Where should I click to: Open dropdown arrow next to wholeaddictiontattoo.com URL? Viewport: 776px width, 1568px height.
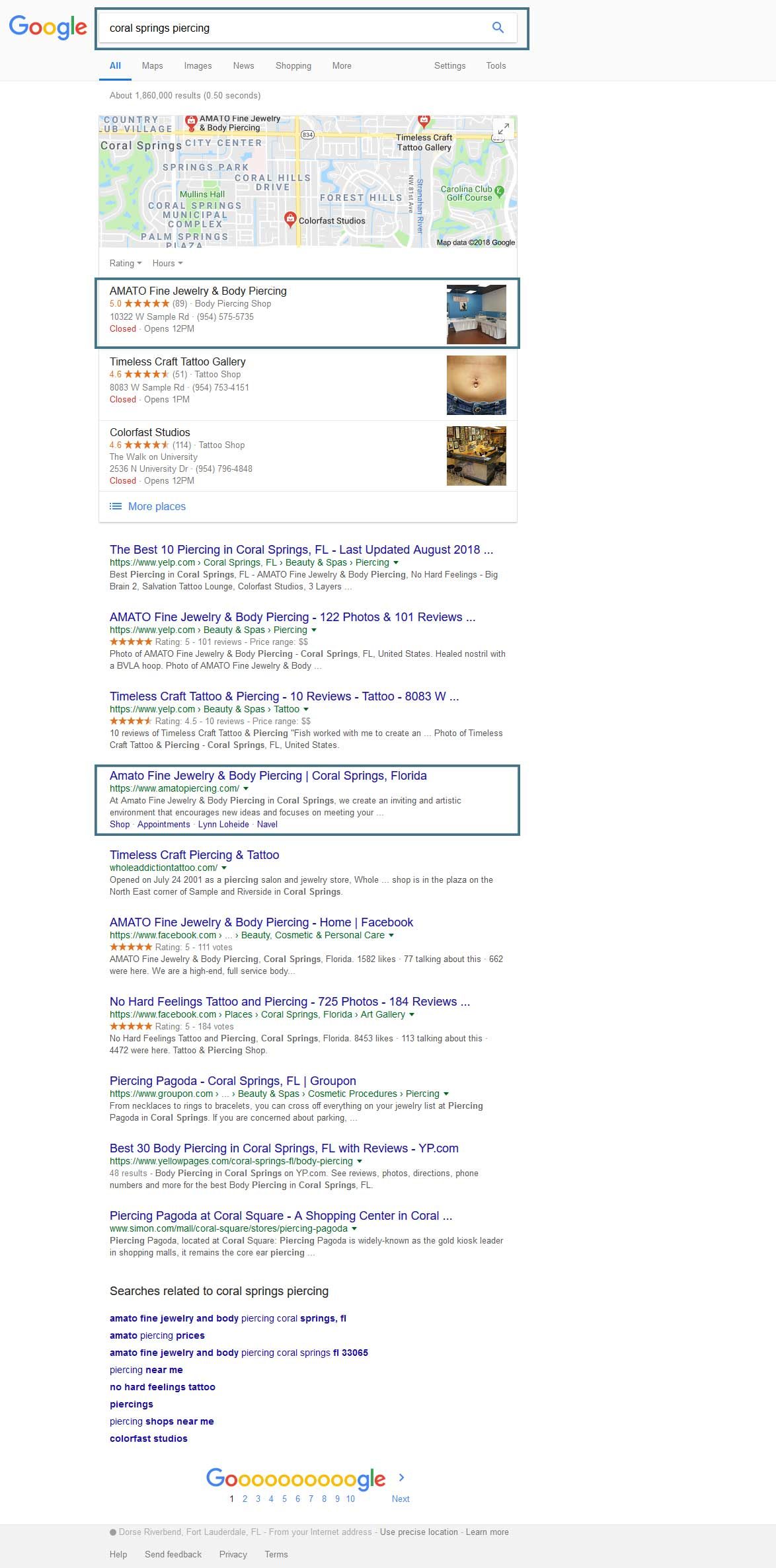(x=224, y=868)
